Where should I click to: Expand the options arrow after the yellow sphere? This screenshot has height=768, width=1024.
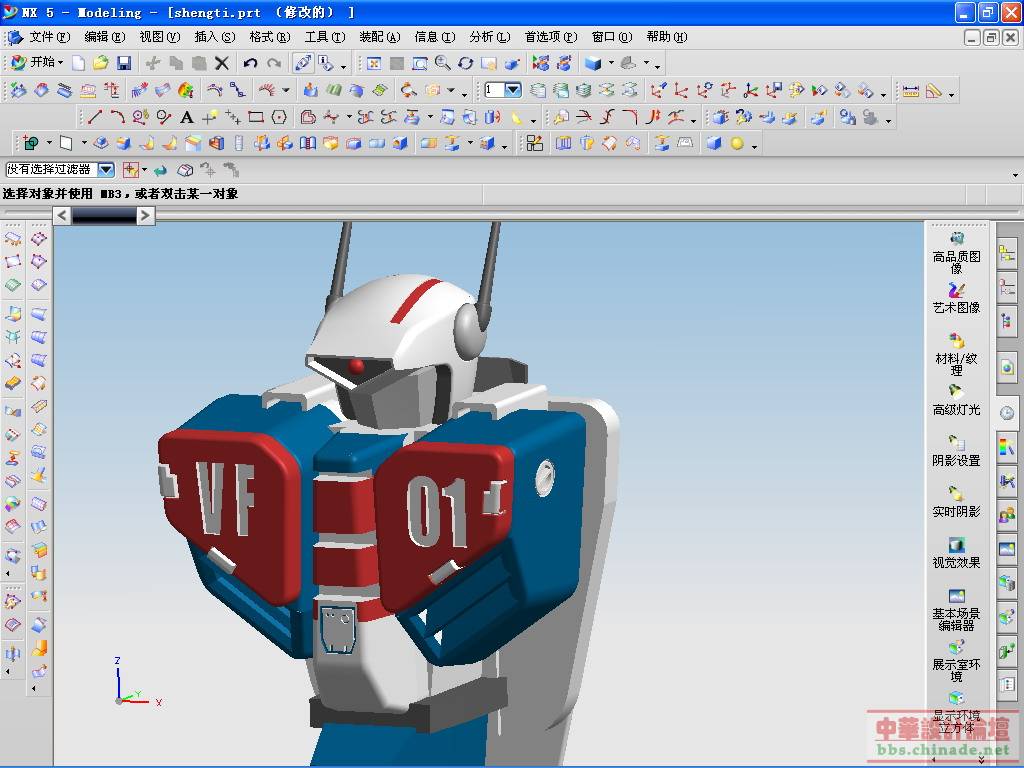(754, 146)
